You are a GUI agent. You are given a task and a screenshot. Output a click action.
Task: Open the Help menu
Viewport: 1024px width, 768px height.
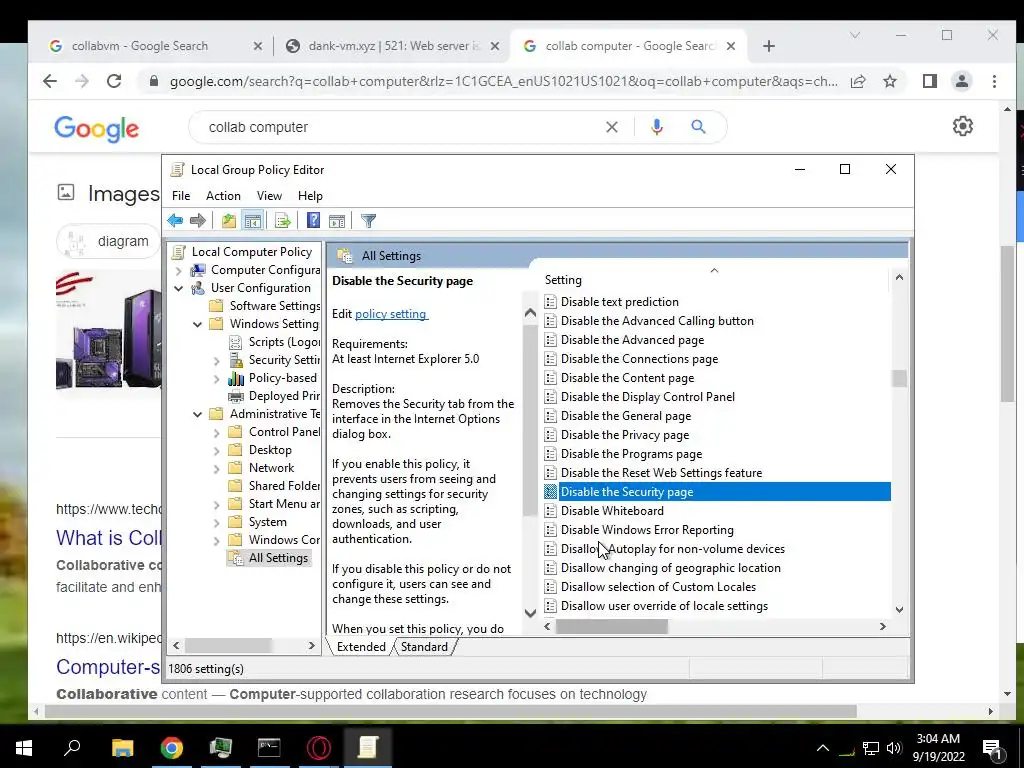pyautogui.click(x=310, y=196)
